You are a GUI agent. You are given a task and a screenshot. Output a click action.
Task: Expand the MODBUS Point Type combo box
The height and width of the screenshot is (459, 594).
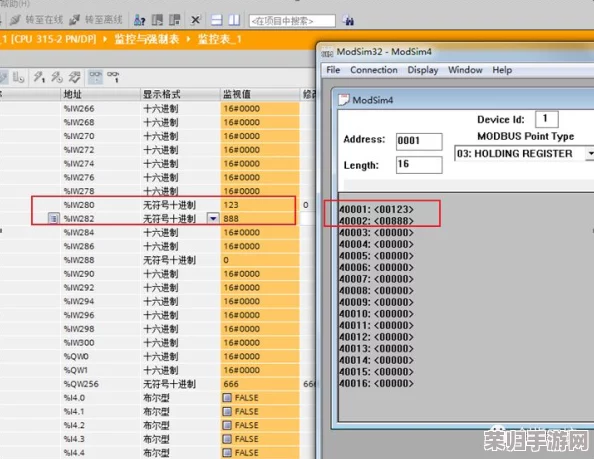(589, 153)
